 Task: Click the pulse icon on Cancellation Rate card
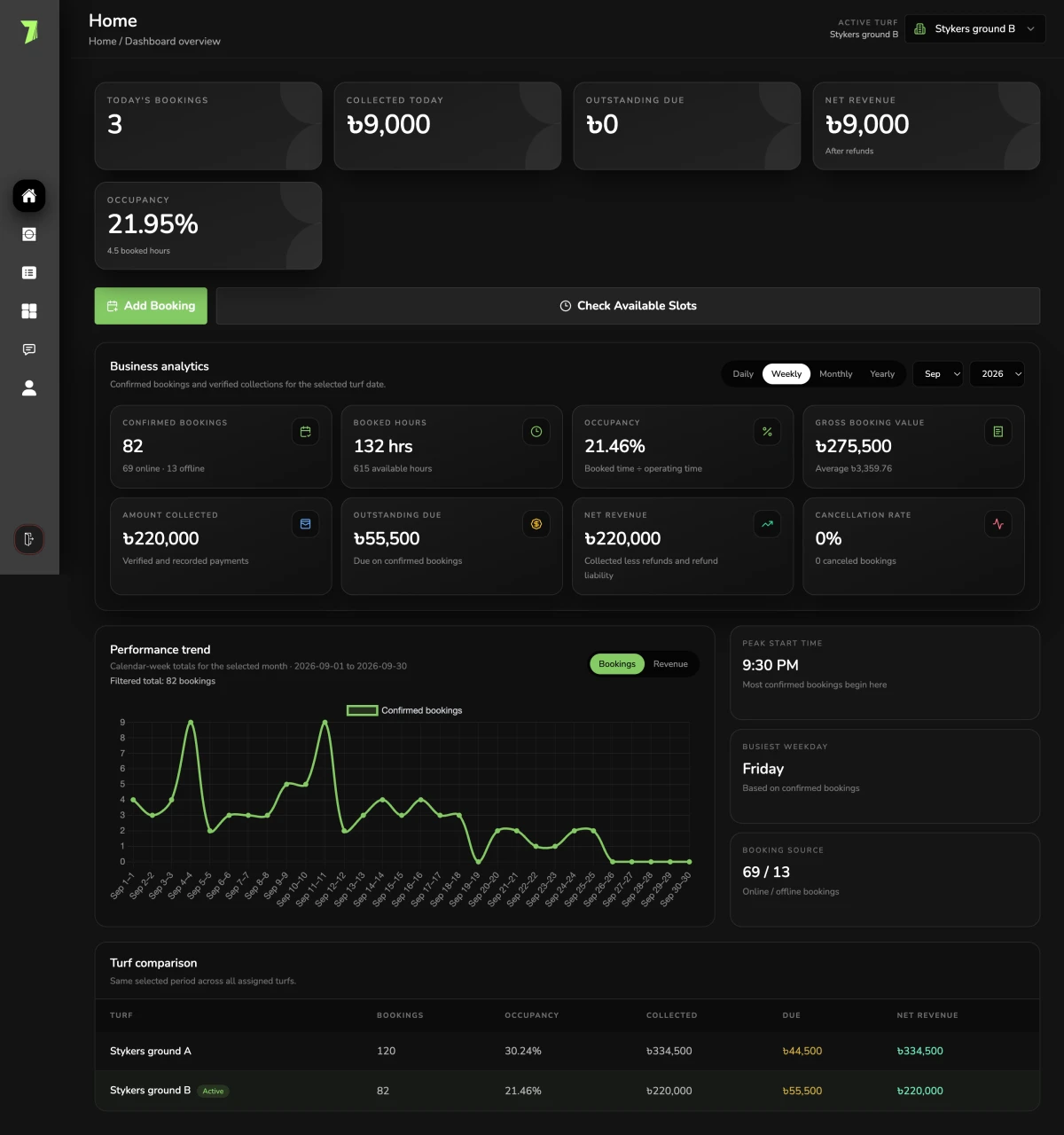997,524
